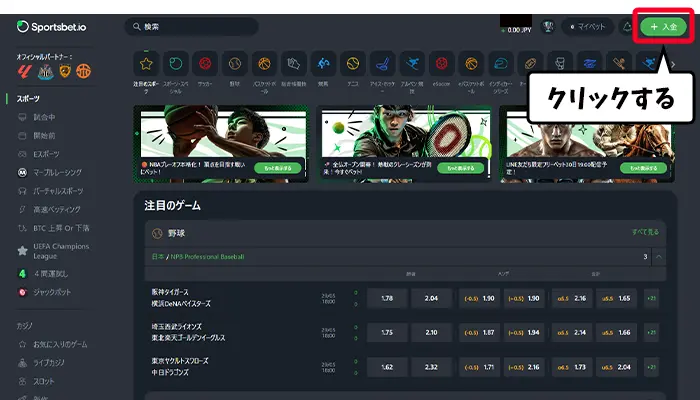Select the u8.5 2.04 total odds
Viewport: 700px width, 400px height.
pos(616,367)
